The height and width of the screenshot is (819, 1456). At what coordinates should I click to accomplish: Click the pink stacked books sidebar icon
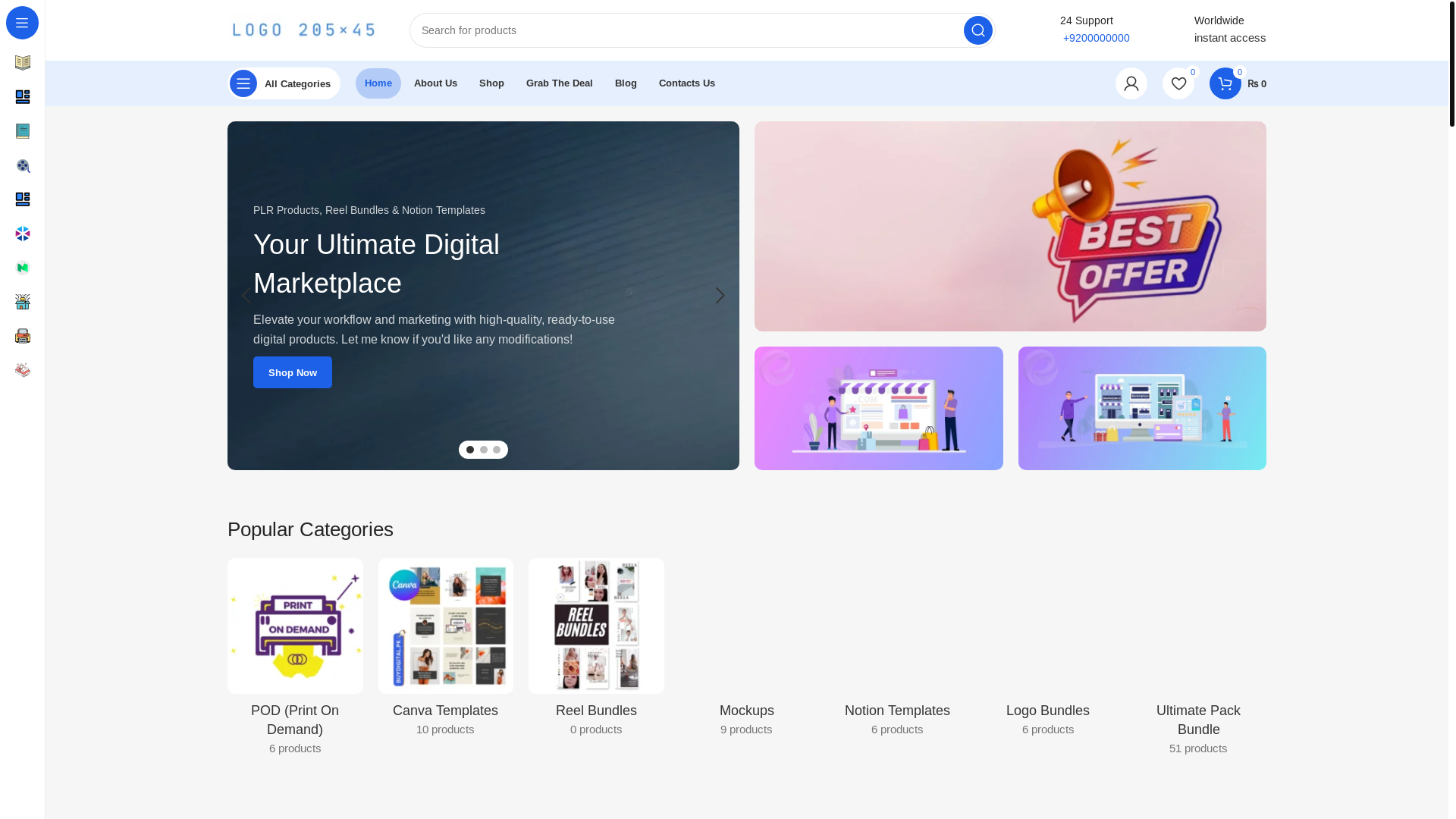(23, 370)
